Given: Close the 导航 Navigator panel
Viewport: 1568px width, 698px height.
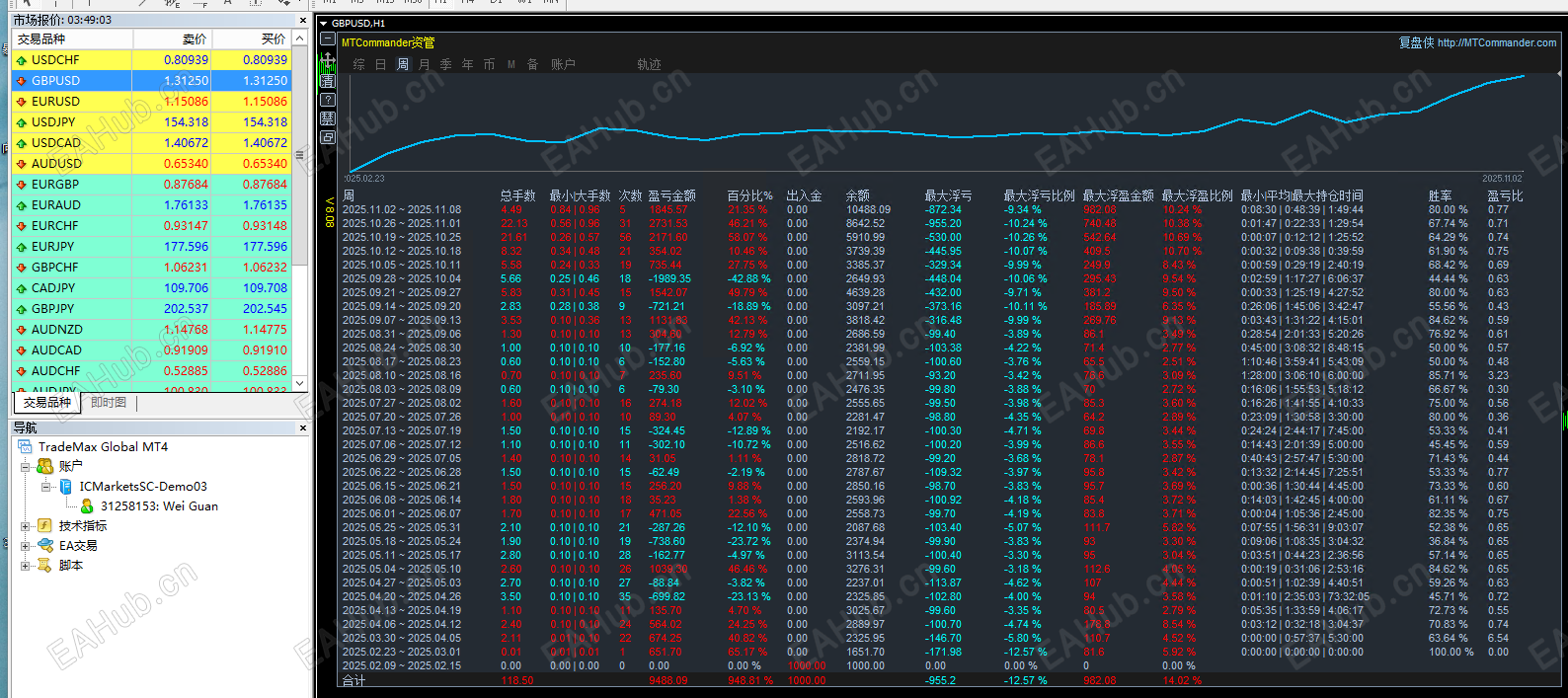Looking at the screenshot, I should point(302,428).
